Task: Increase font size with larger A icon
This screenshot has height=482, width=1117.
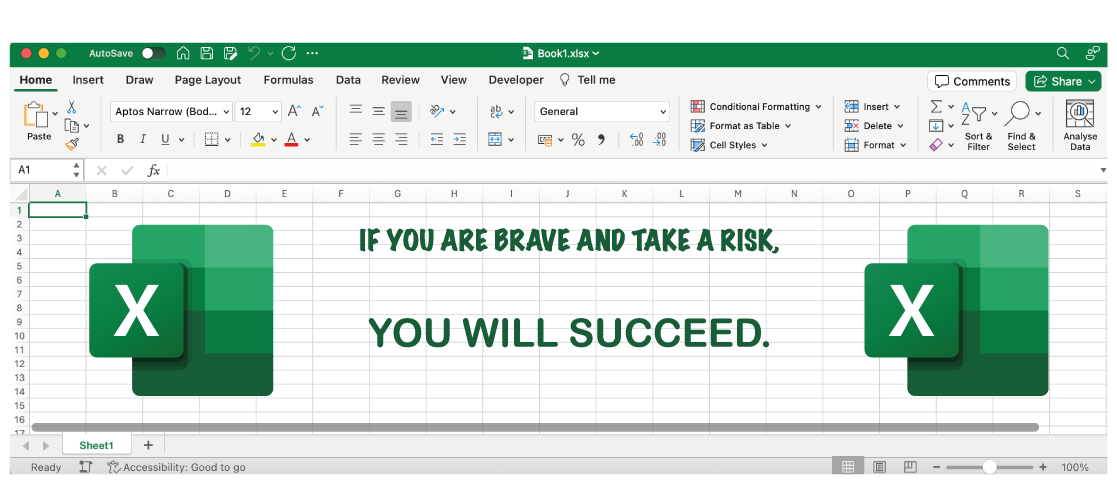Action: coord(294,111)
